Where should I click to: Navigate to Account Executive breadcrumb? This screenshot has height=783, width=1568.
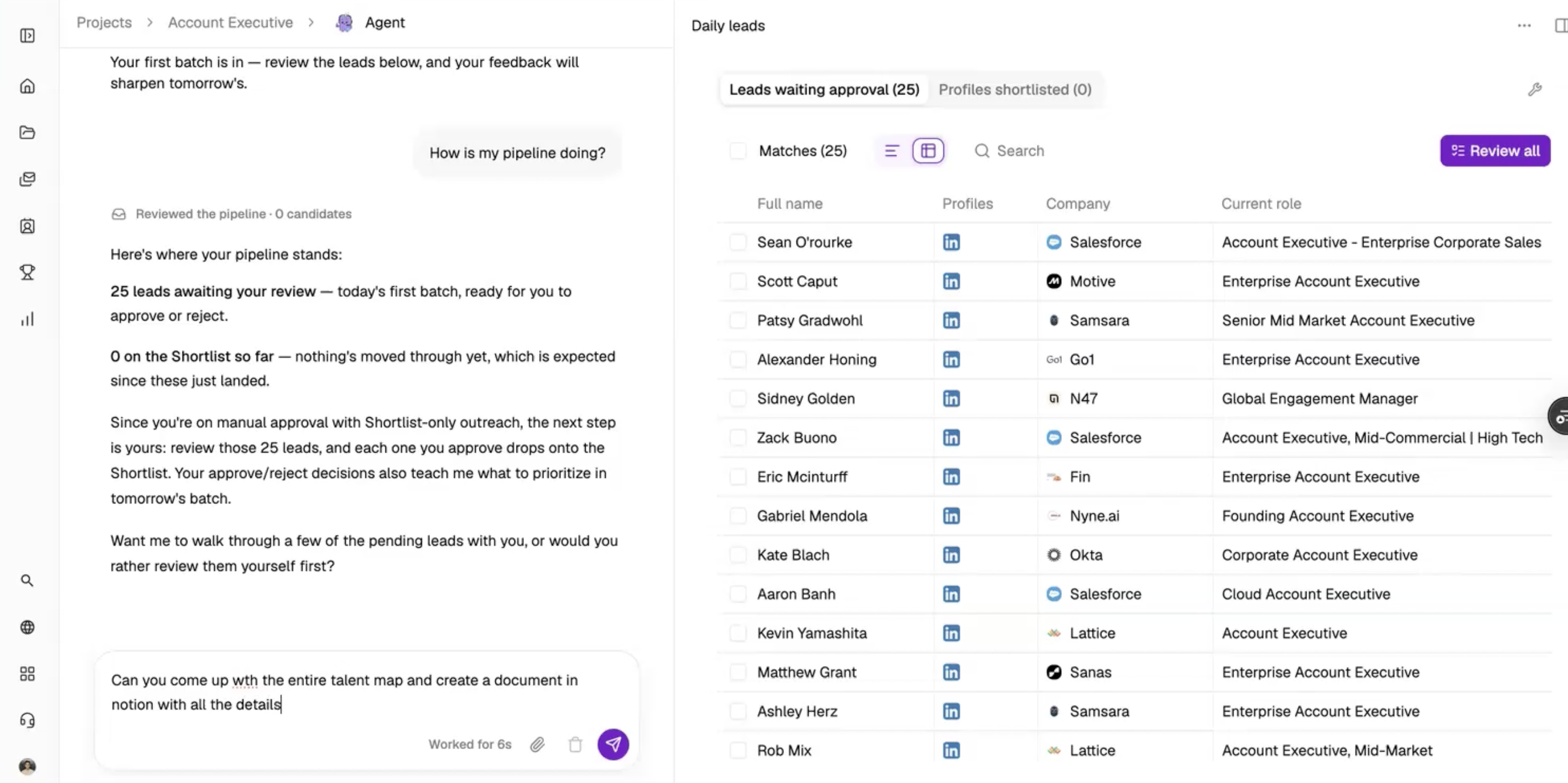(x=230, y=22)
